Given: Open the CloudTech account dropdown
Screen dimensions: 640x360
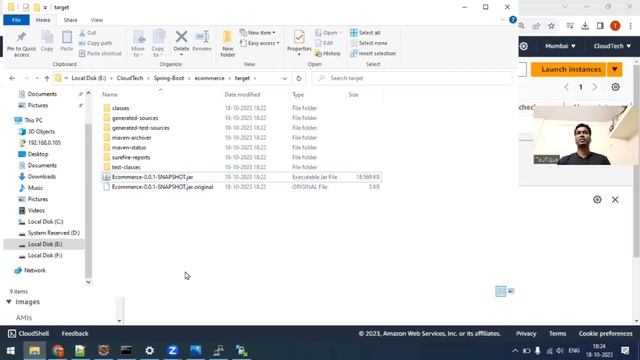Looking at the screenshot, I should click(x=612, y=46).
